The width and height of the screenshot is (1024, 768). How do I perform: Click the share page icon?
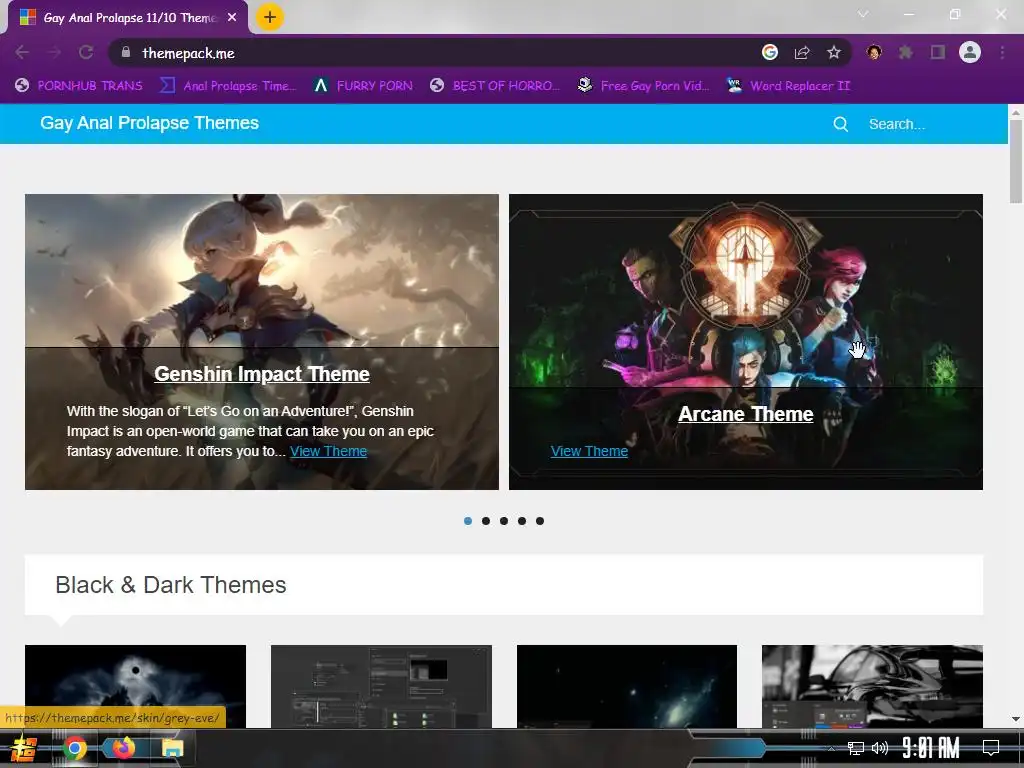pos(802,52)
